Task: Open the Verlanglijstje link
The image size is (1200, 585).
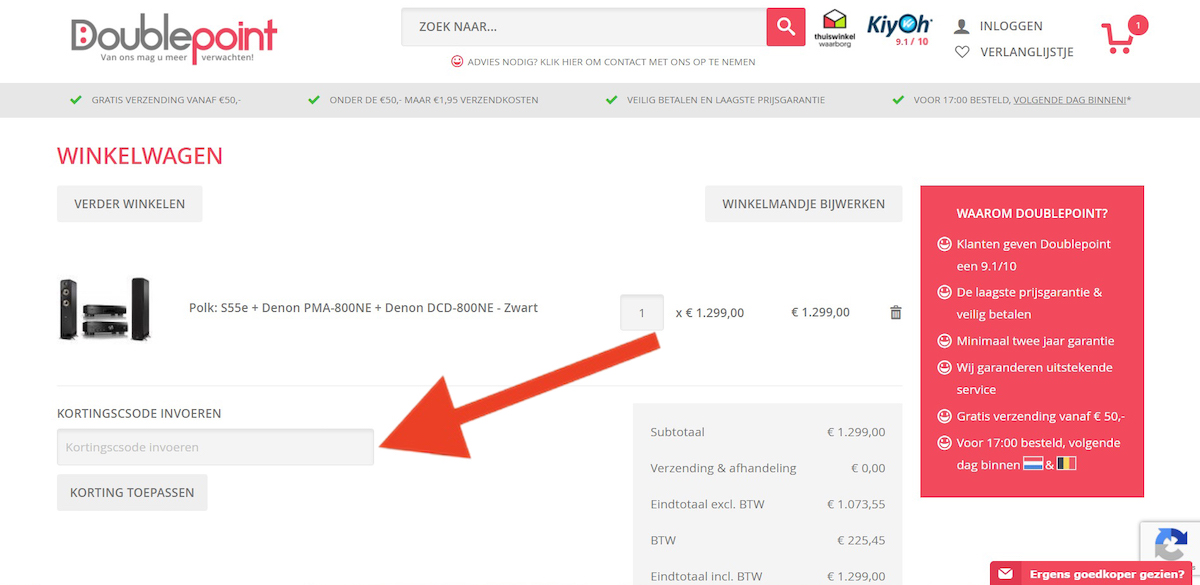Action: tap(1027, 52)
